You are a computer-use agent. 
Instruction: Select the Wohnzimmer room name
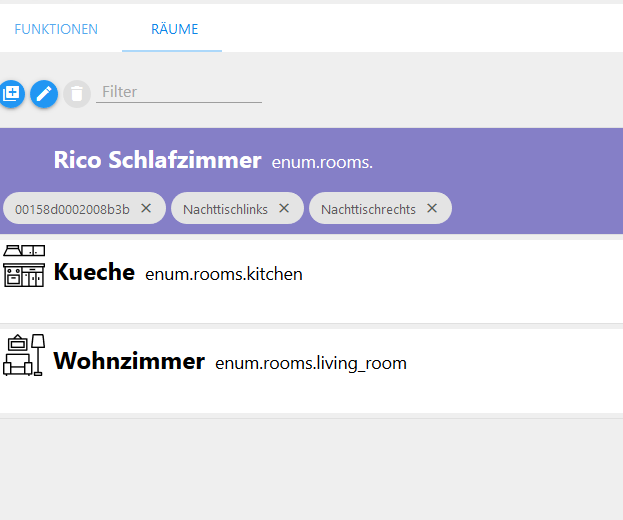coord(129,361)
